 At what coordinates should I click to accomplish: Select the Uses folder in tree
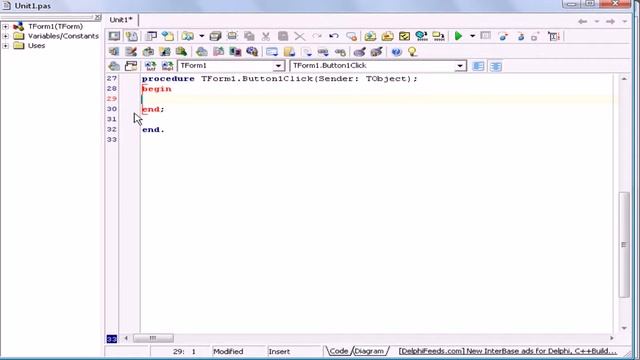pos(36,46)
